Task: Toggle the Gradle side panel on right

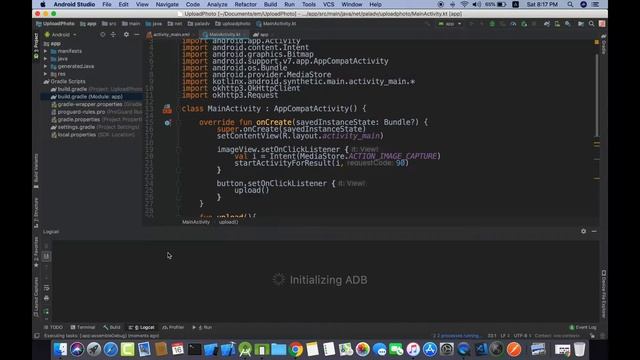Action: (604, 44)
